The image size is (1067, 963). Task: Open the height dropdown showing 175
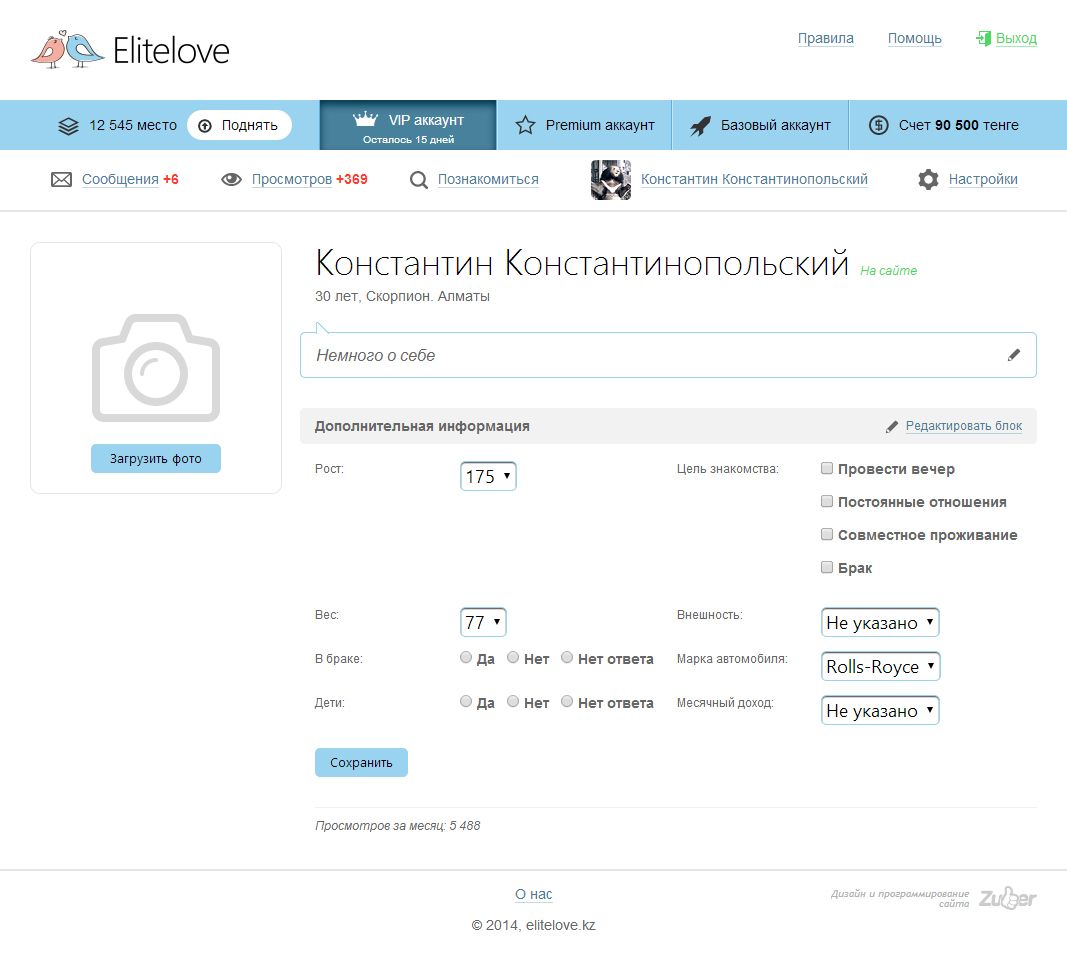point(488,477)
